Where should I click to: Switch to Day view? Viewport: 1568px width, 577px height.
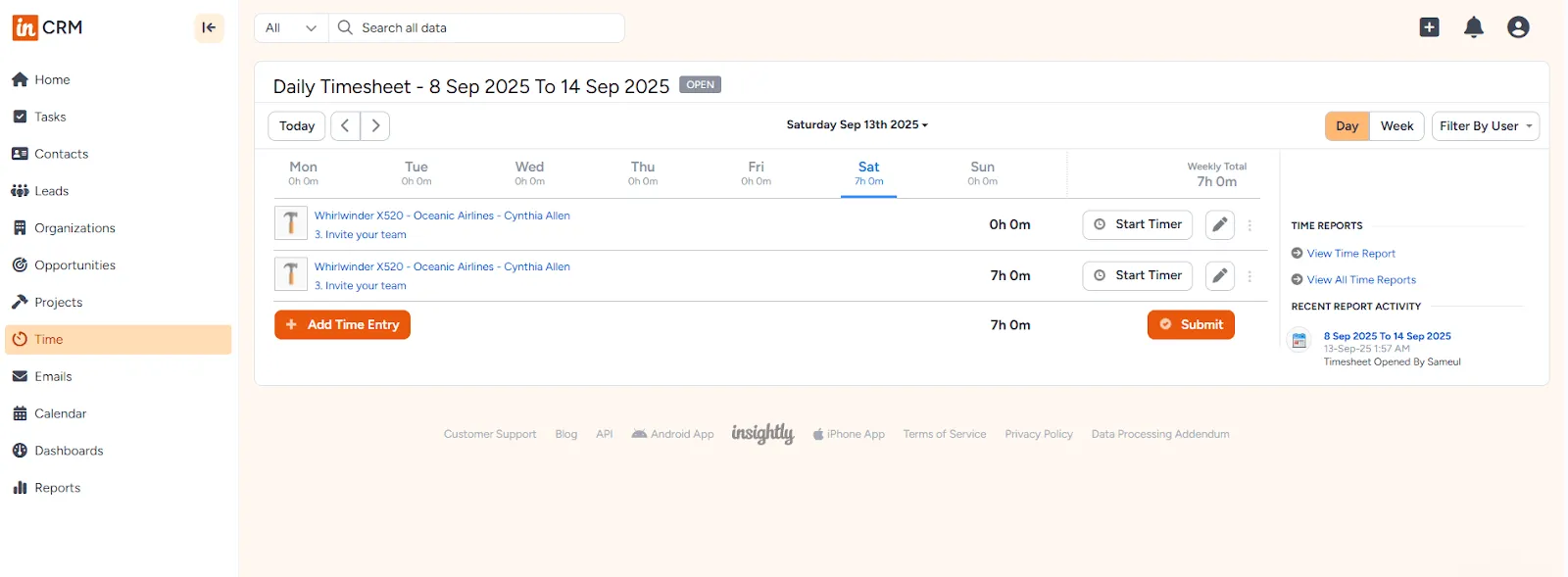pos(1347,125)
